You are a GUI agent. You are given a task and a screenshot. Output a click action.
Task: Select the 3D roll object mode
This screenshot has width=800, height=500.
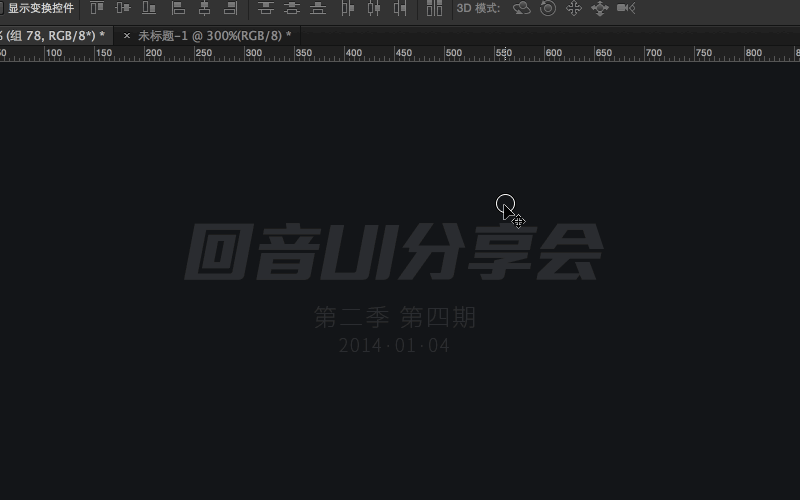tap(548, 8)
